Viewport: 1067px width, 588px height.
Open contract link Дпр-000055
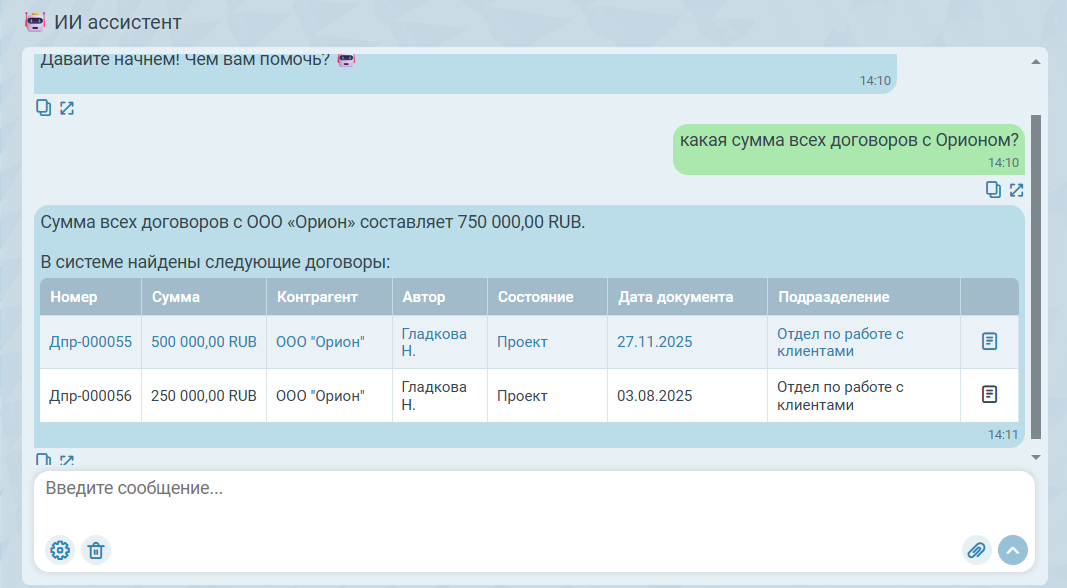click(90, 342)
